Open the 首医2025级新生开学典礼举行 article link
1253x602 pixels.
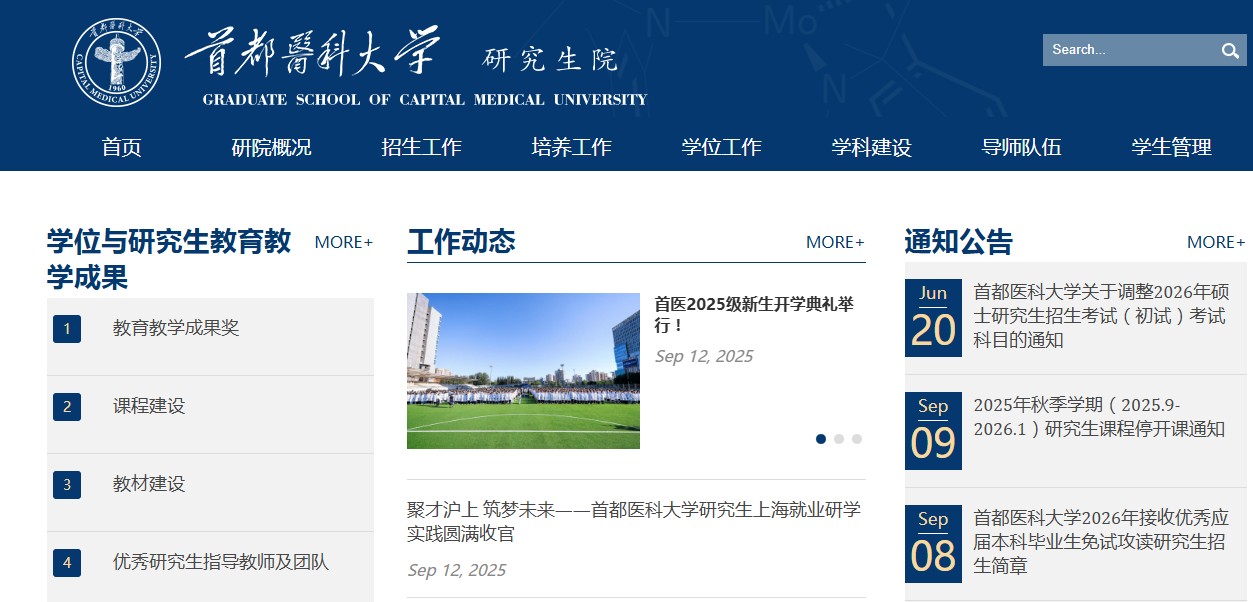[x=753, y=314]
